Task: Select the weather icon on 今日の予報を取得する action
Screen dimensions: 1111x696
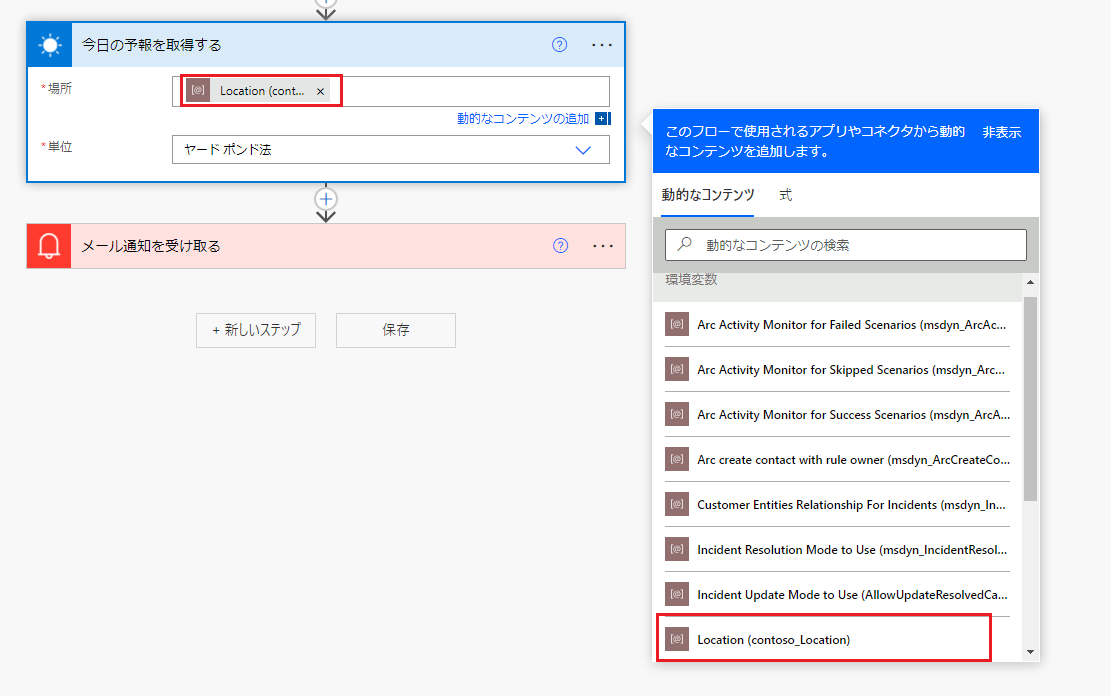Action: pos(49,44)
